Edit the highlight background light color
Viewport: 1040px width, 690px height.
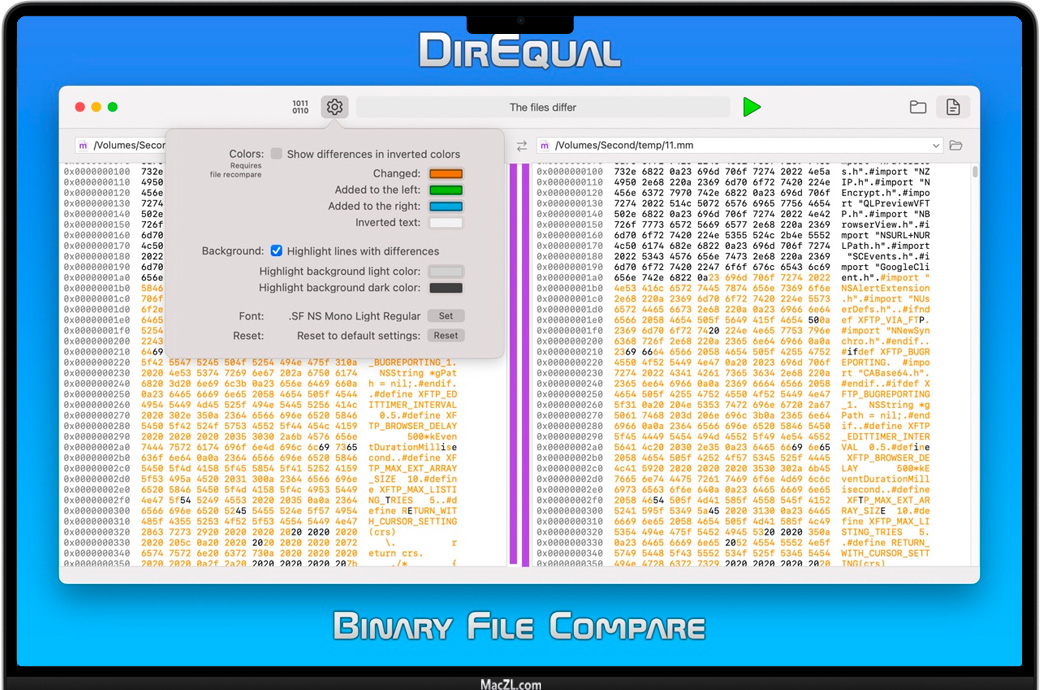coord(446,271)
